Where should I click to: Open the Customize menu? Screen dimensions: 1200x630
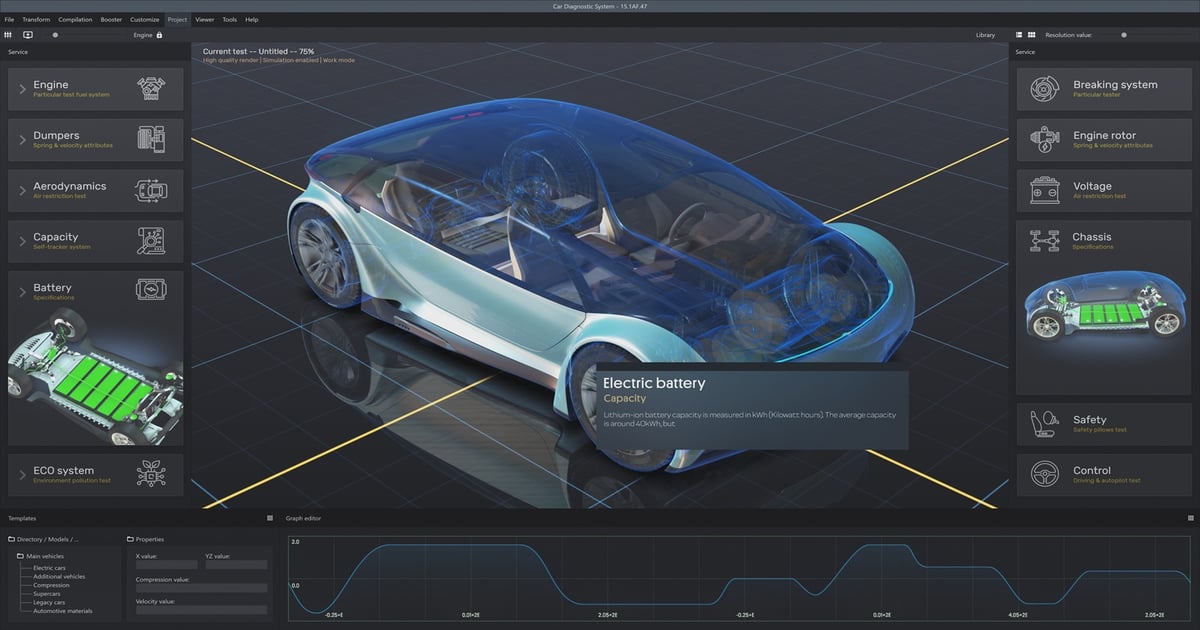point(144,19)
